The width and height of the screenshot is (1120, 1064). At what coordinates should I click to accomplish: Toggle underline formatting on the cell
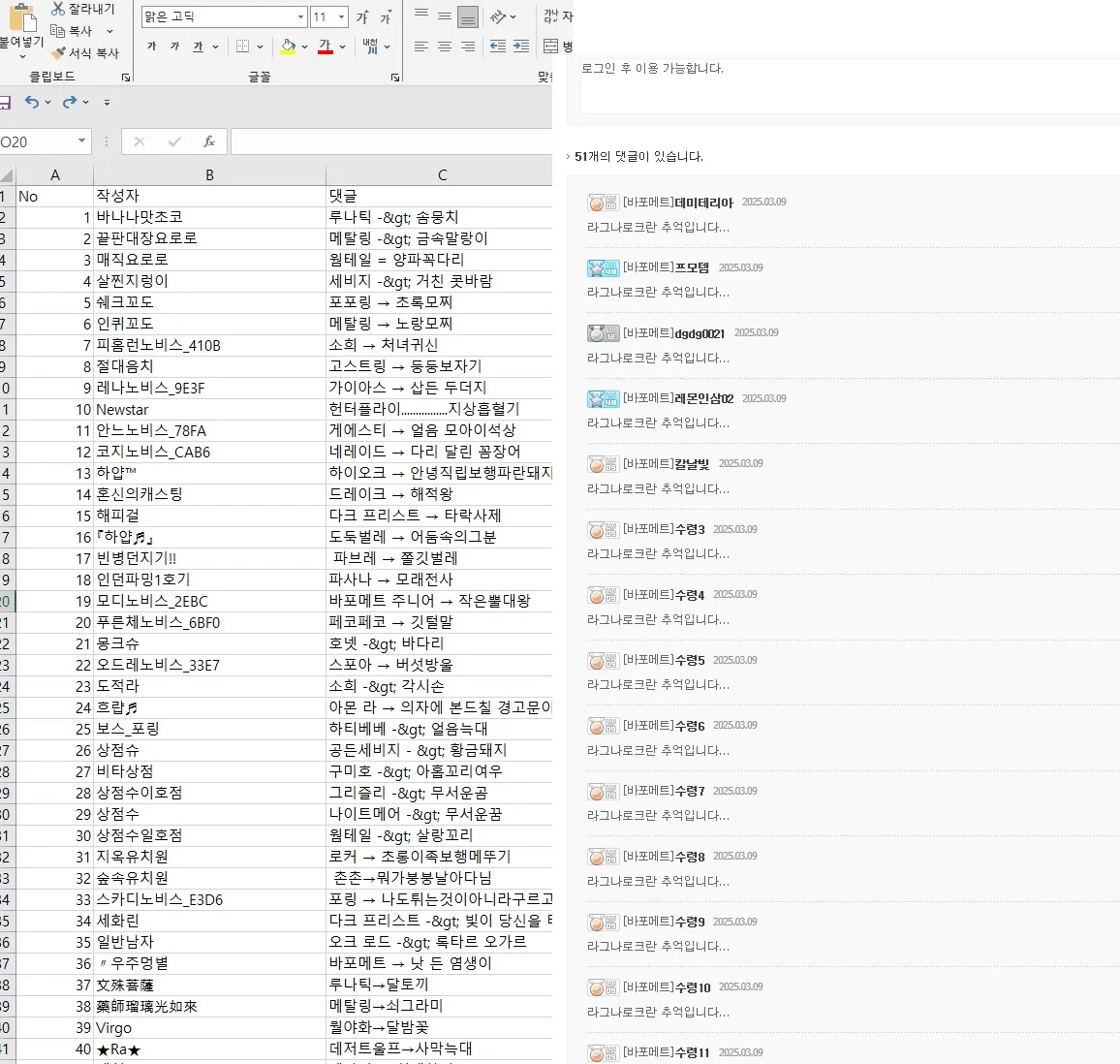coord(197,47)
